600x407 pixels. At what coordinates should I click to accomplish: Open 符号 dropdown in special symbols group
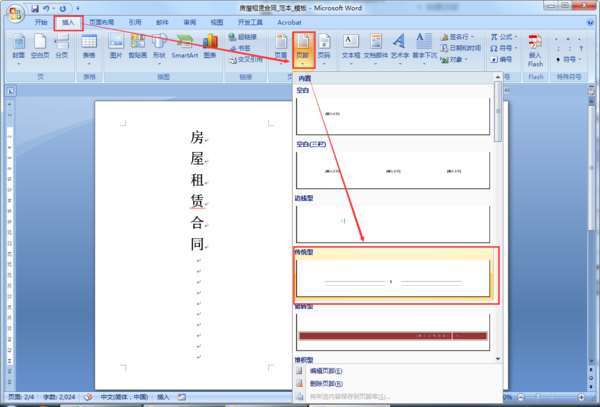pos(569,60)
